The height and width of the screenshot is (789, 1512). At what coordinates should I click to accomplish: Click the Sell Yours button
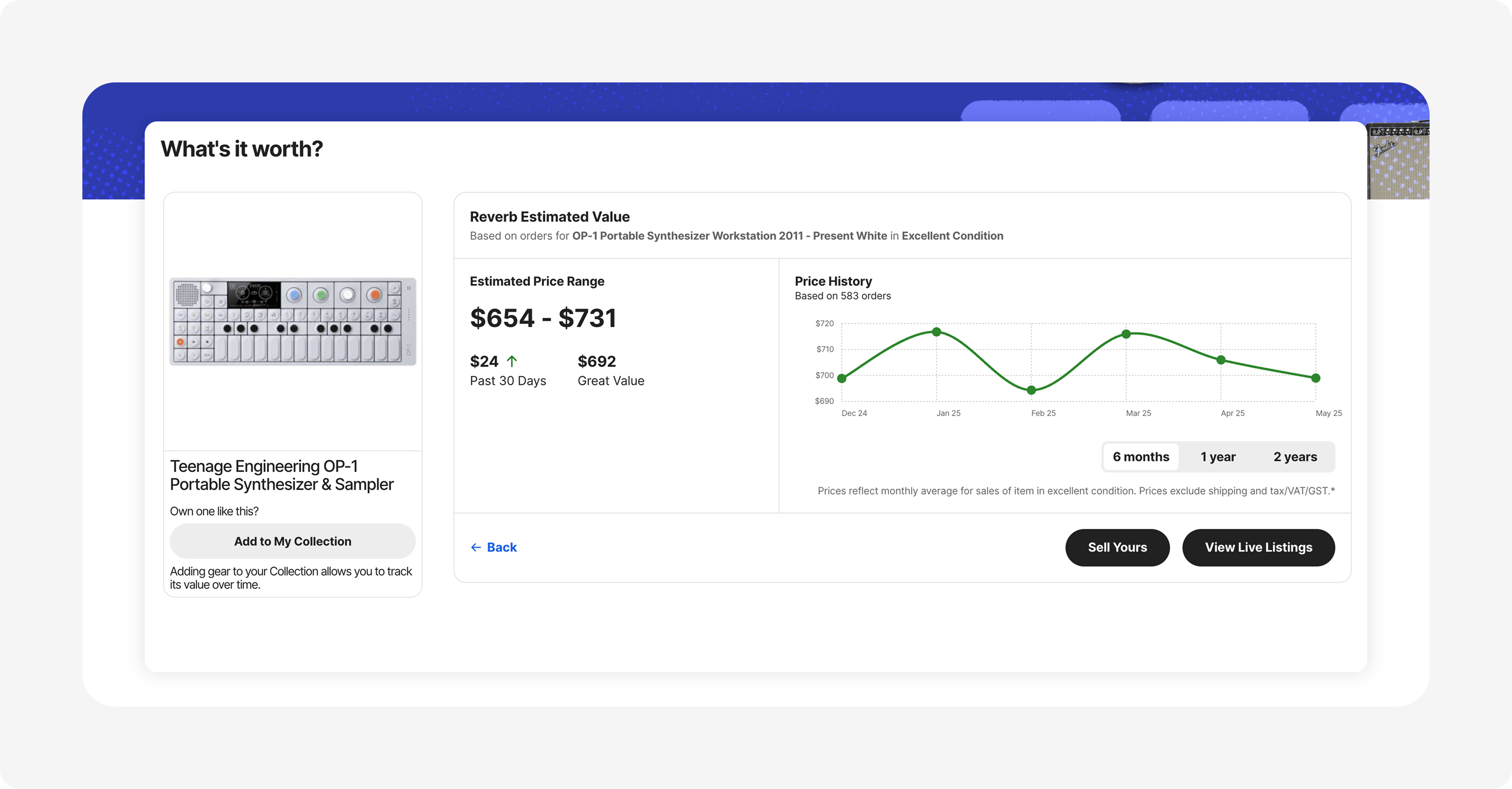coord(1117,547)
